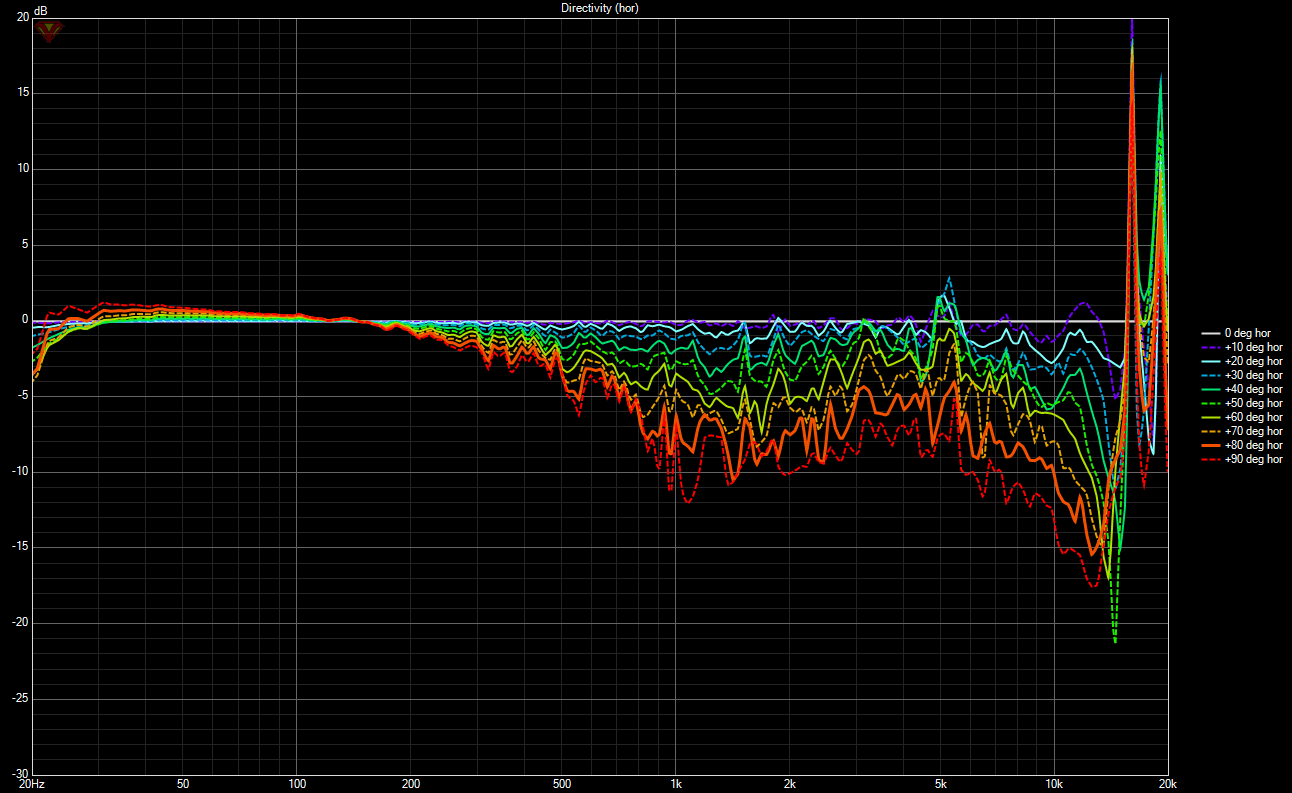Click the "+90 deg hor" legend entry
1292x793 pixels.
click(x=1241, y=459)
